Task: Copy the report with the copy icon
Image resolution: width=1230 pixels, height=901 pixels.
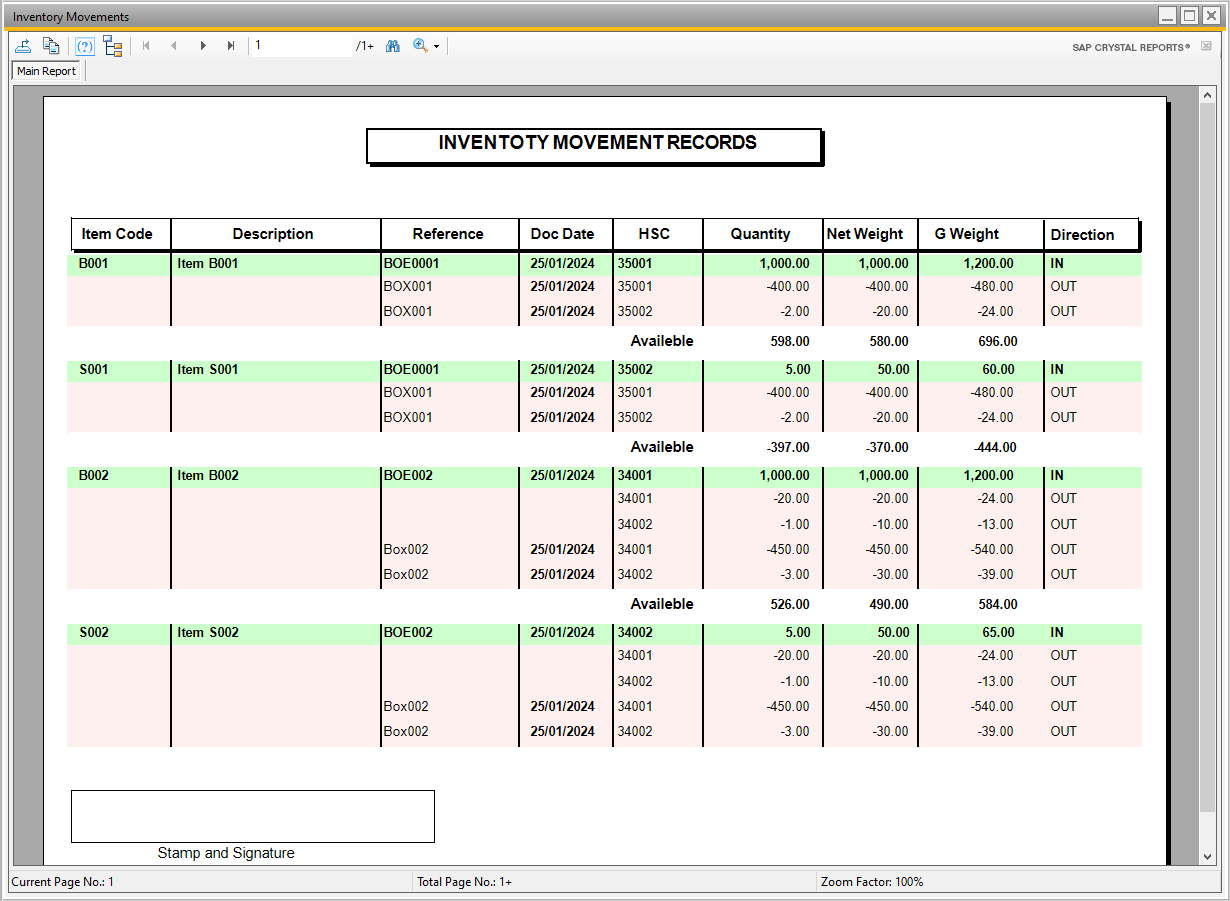Action: point(51,46)
